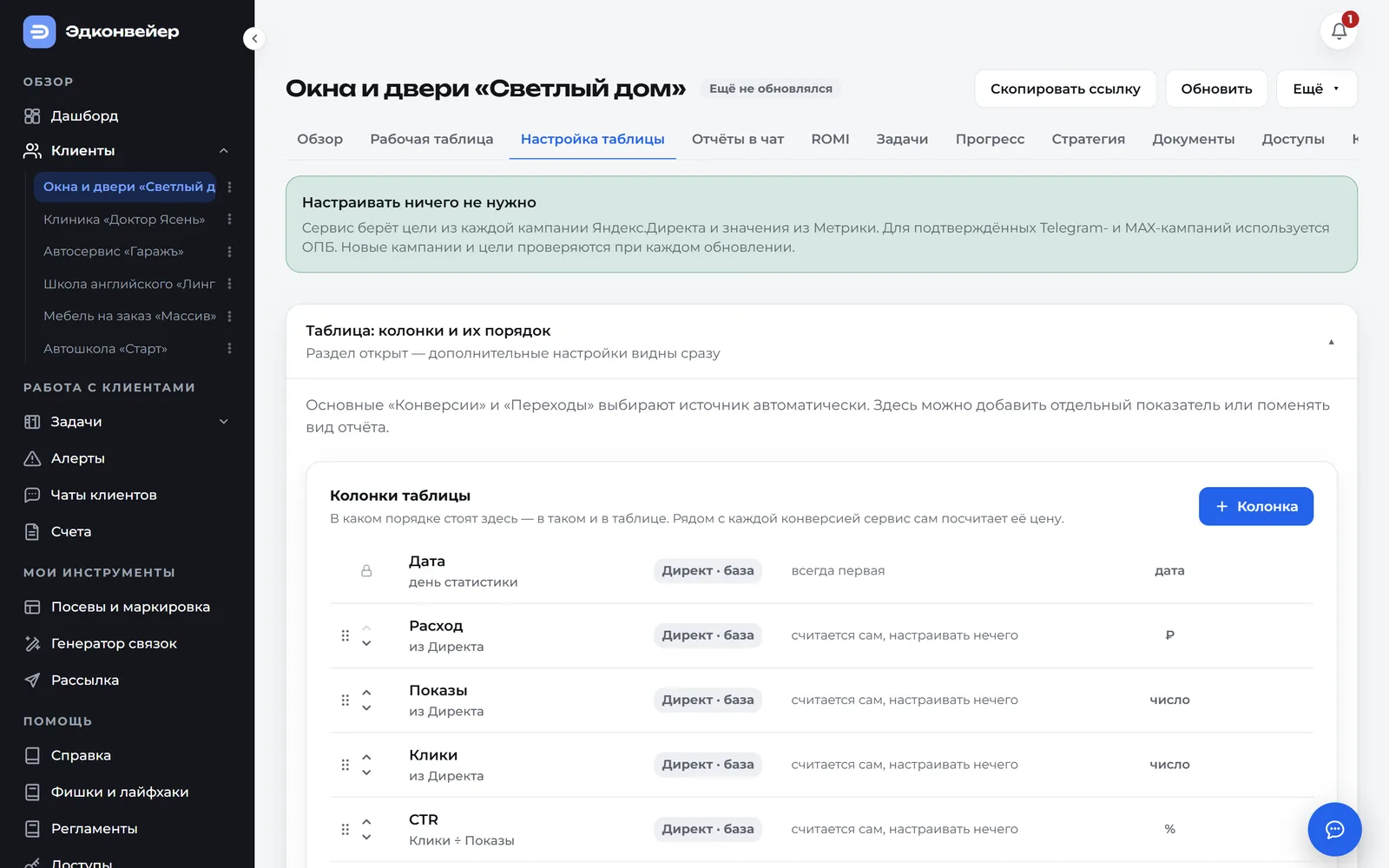Click the Регламенты icon

tap(32, 828)
